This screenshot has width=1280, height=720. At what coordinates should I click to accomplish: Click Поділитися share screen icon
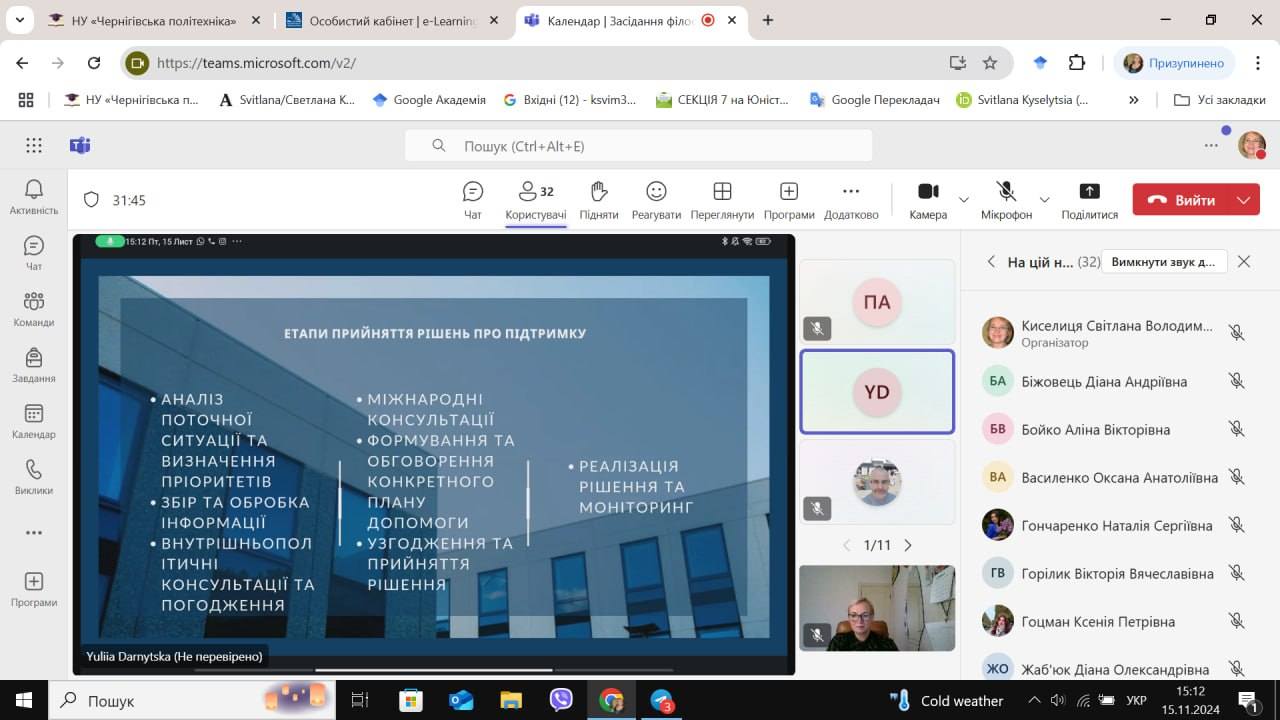1089,199
